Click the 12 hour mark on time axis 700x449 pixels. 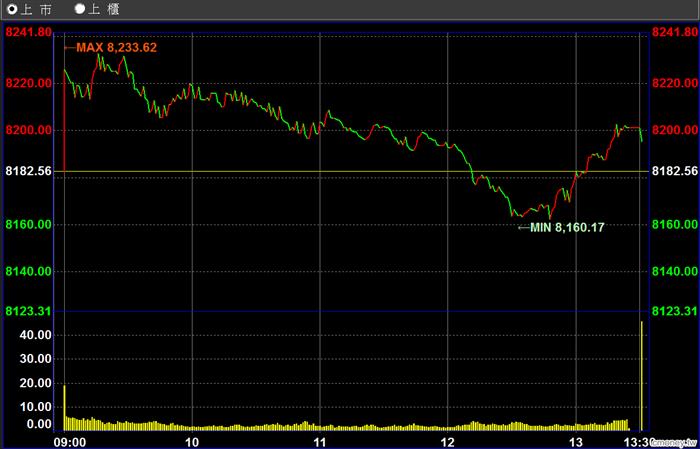pyautogui.click(x=447, y=441)
